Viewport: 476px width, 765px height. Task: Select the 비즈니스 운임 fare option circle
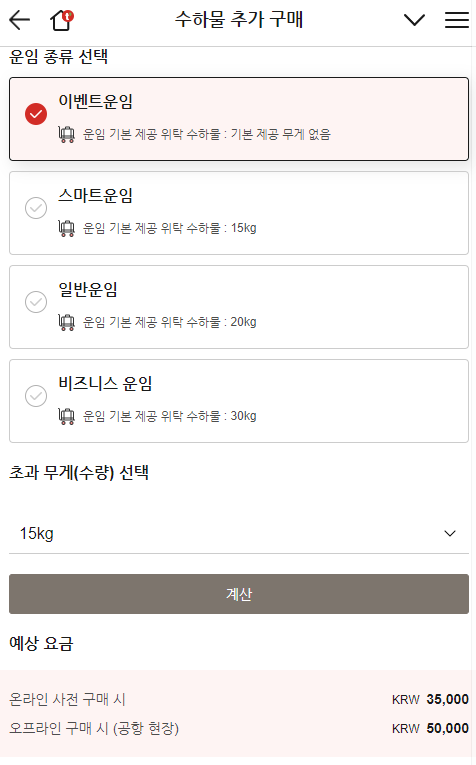click(36, 396)
